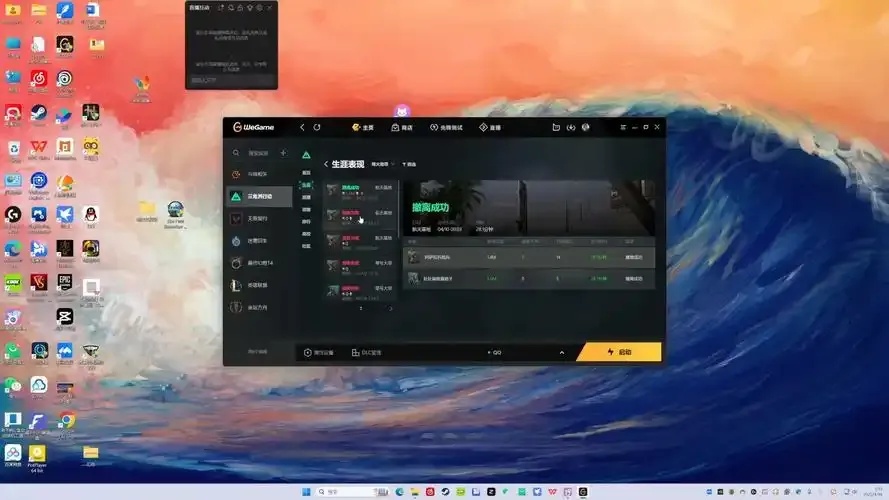Open the Delta Force globe desktop shortcut
Screen dimensions: 889x500
[175, 214]
